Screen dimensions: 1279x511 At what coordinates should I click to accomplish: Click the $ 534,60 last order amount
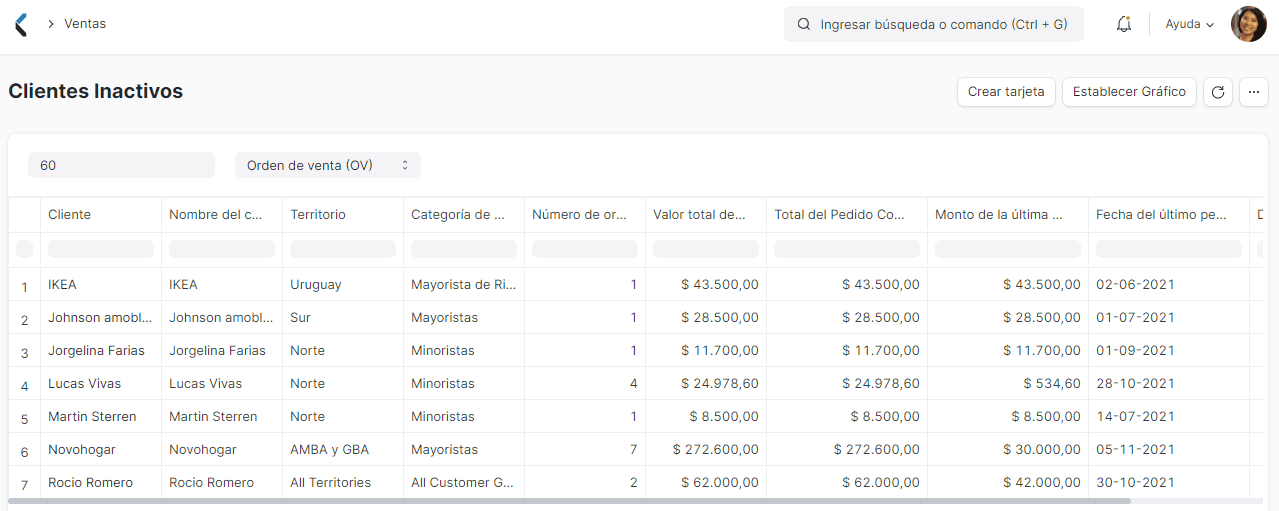tap(1007, 383)
